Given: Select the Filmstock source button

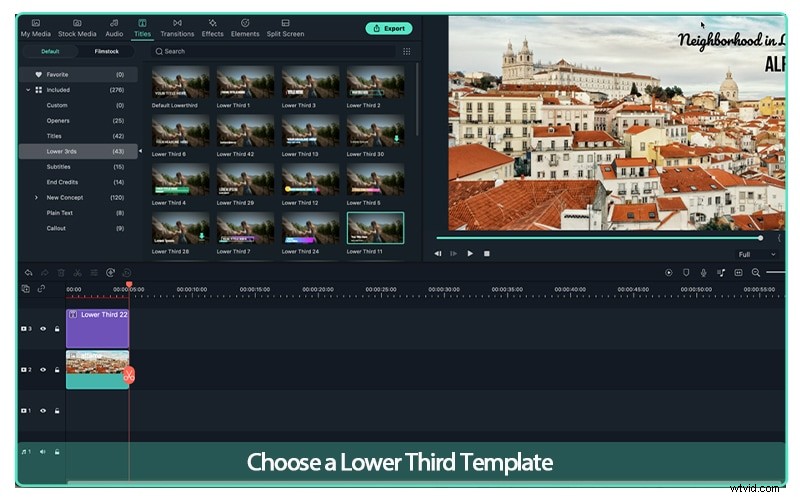Looking at the screenshot, I should click(x=105, y=51).
